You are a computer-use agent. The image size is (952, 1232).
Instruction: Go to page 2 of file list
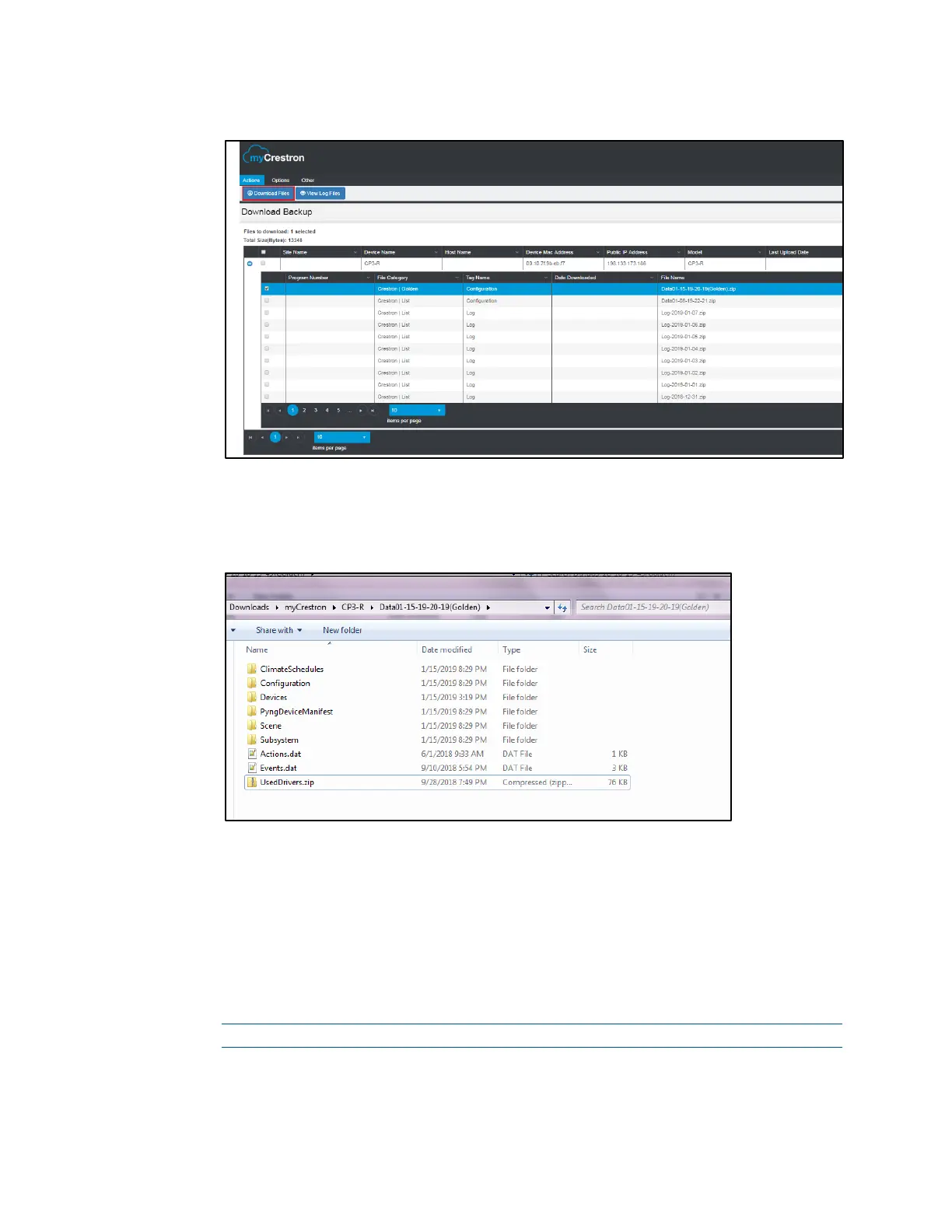(x=304, y=411)
